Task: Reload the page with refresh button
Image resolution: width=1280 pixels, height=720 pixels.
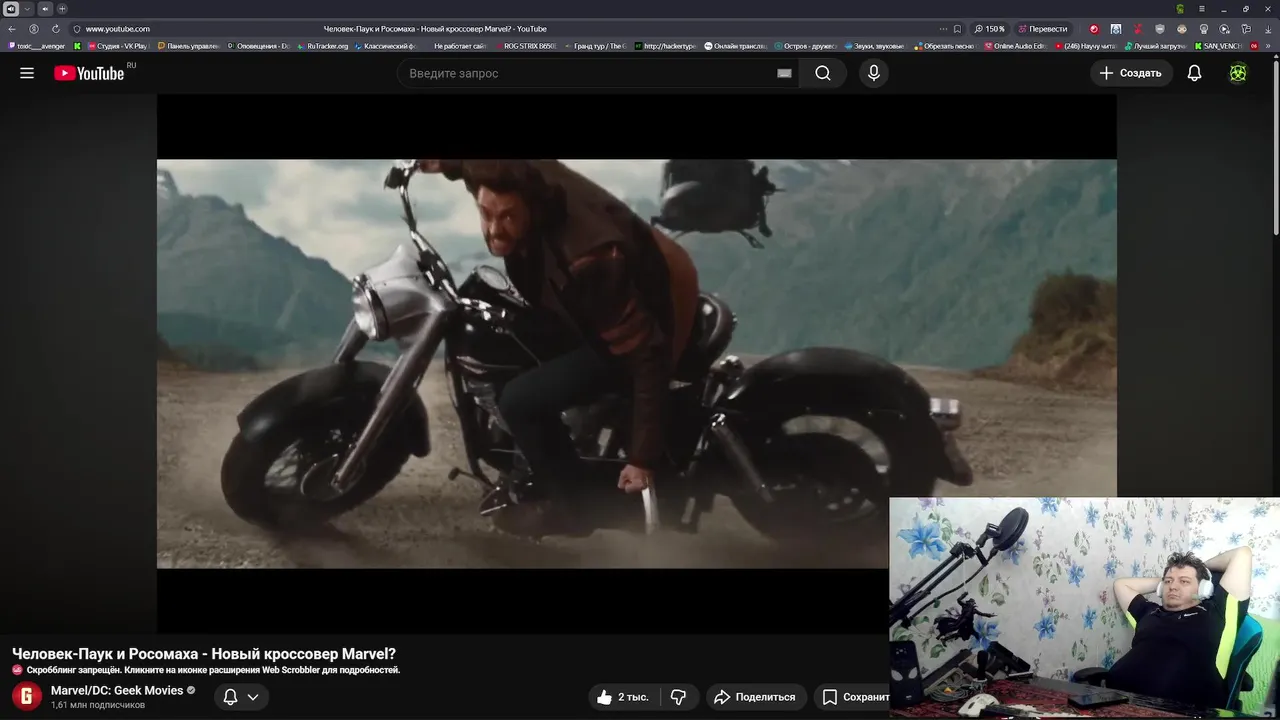Action: (x=55, y=29)
